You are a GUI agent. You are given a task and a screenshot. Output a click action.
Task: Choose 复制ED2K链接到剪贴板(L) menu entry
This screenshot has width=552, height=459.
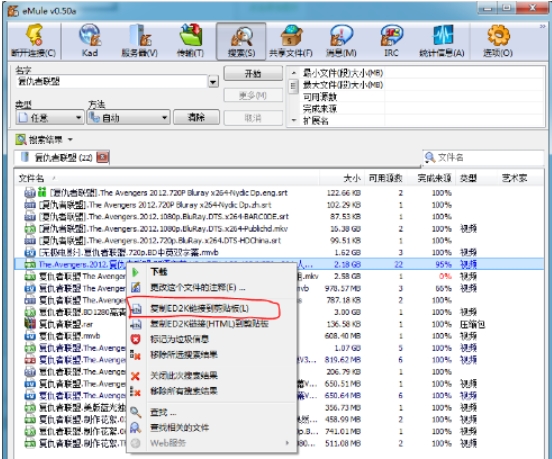point(211,308)
